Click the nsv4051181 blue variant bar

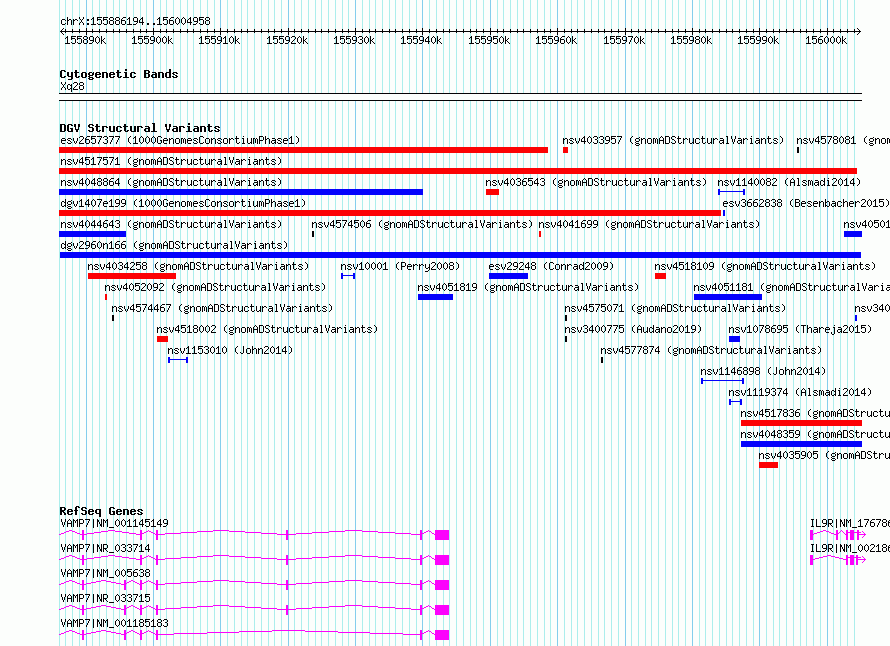tap(728, 297)
